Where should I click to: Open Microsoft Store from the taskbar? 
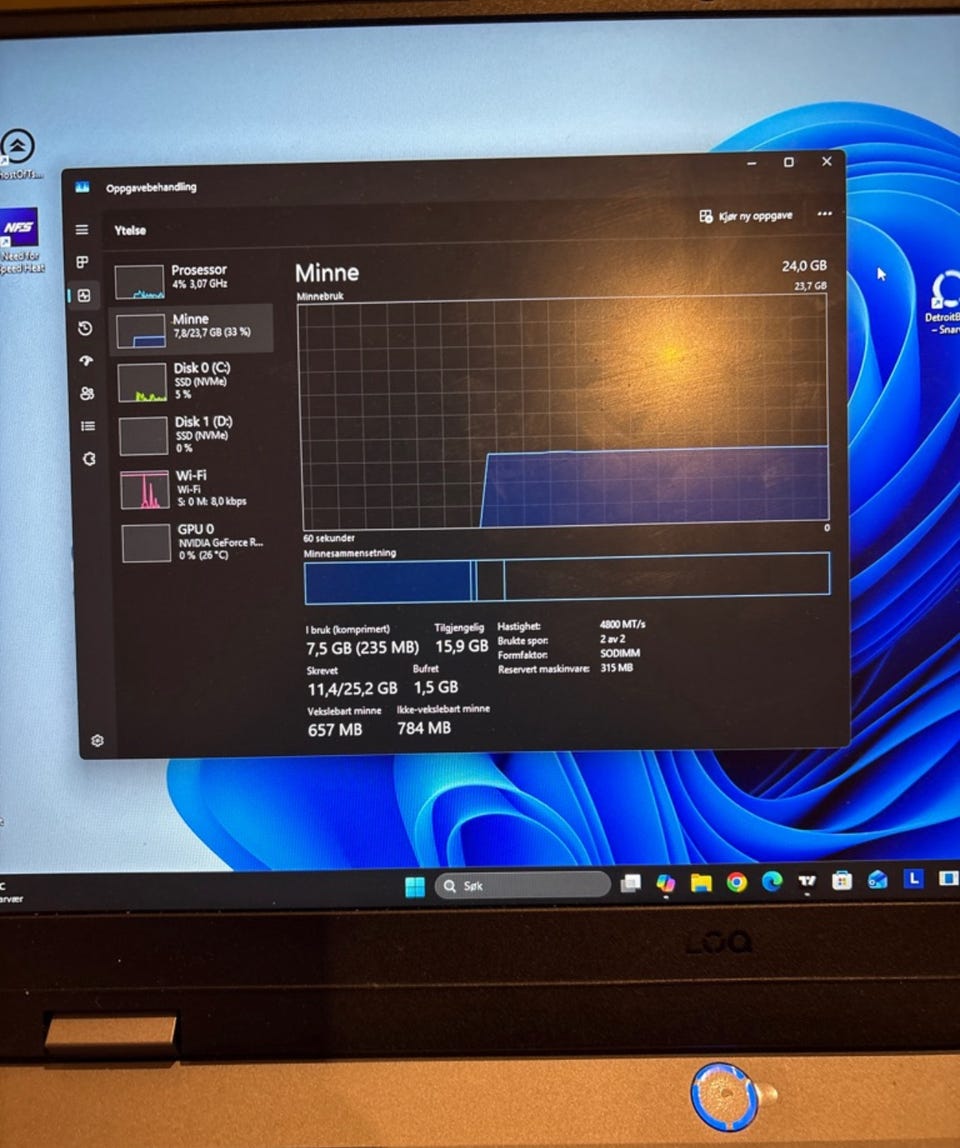[842, 881]
